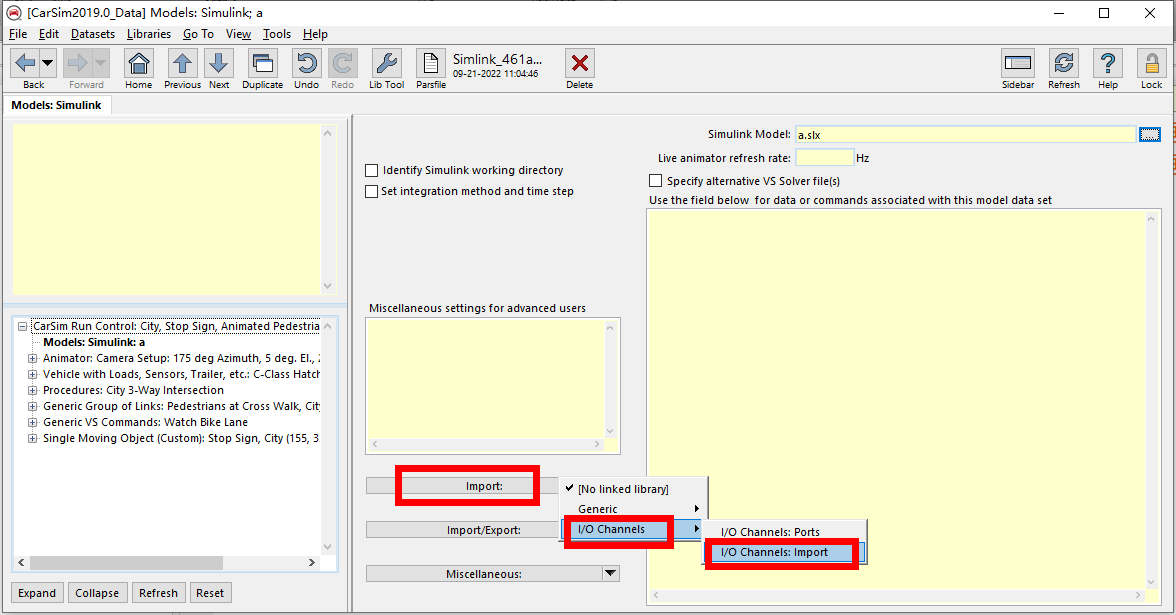View the Parsfile document icon

tap(430, 63)
